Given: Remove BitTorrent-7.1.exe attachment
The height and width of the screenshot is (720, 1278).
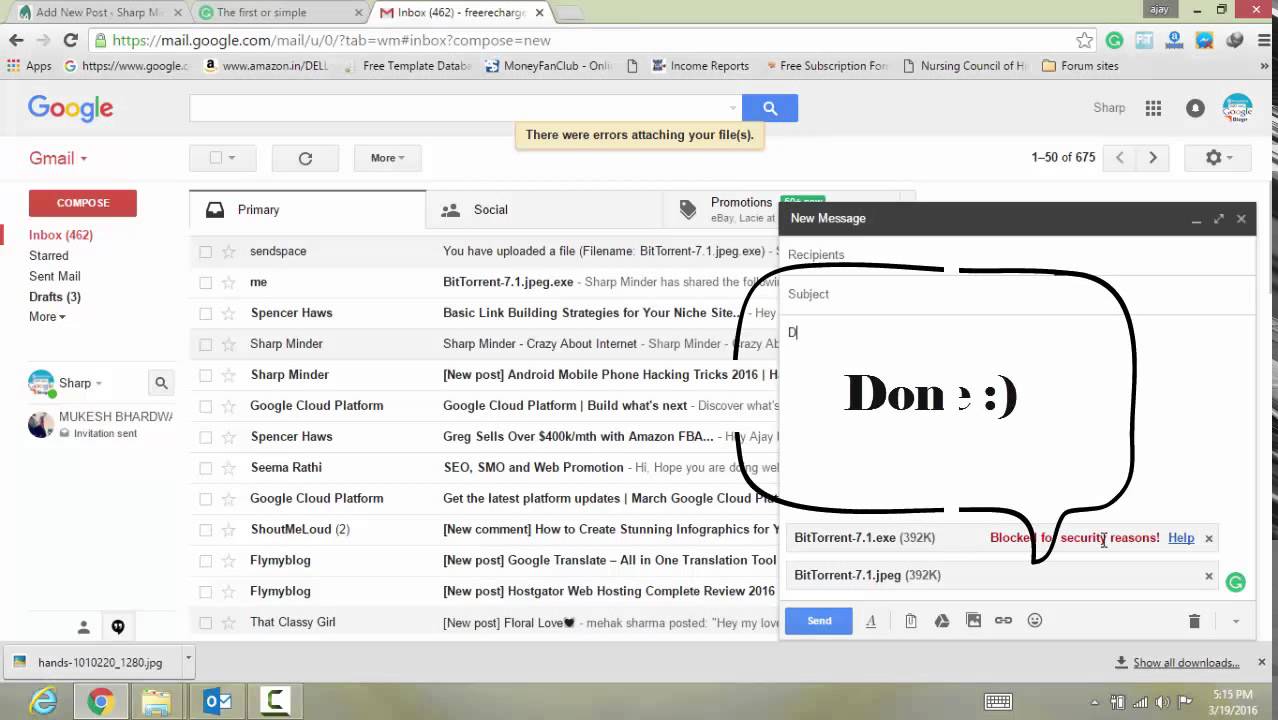Looking at the screenshot, I should [1208, 538].
